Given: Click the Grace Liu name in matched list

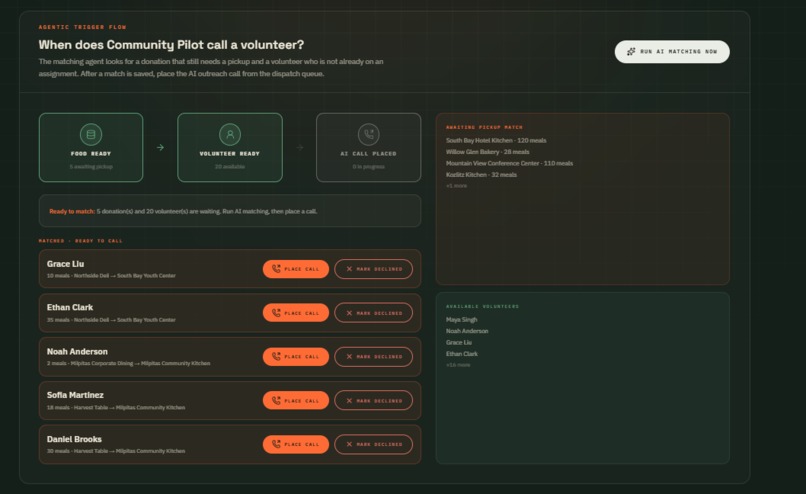Looking at the screenshot, I should tap(65, 264).
